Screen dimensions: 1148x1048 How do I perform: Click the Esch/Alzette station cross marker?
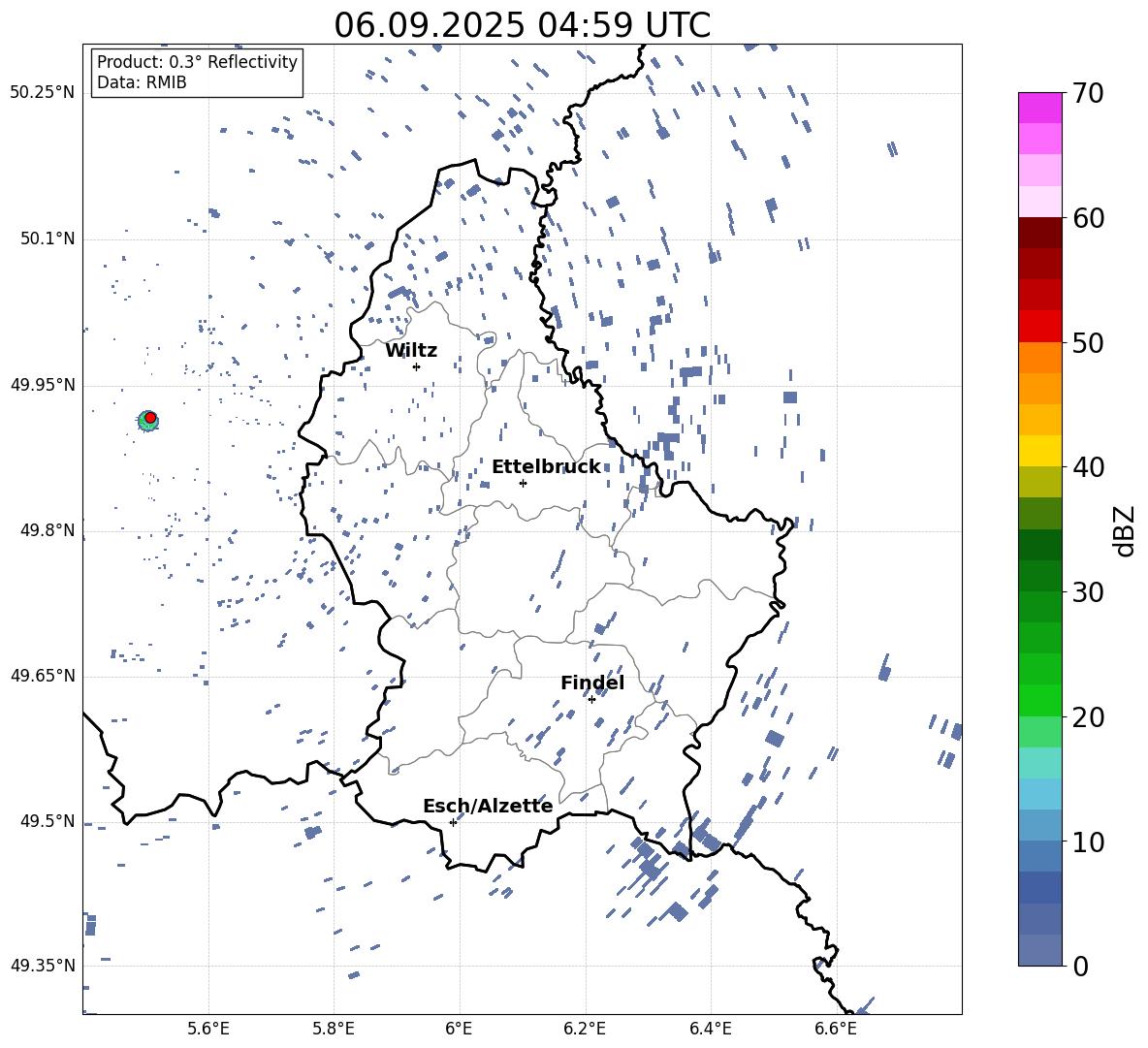pos(453,822)
